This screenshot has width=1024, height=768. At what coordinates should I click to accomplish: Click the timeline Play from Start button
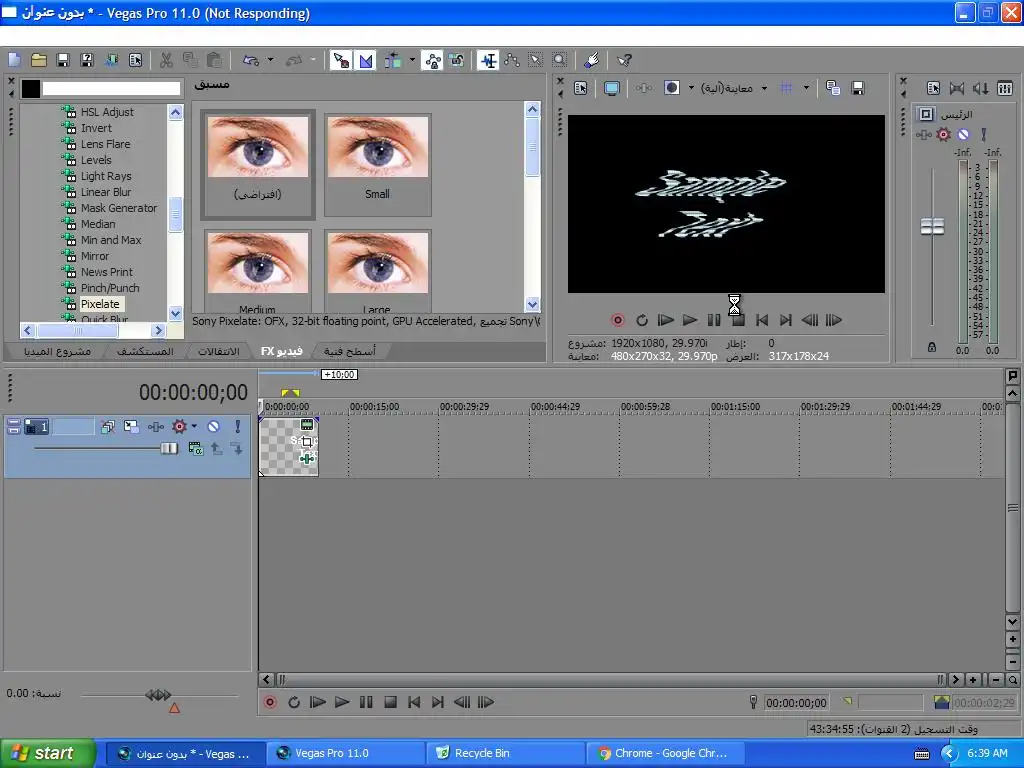pos(318,702)
